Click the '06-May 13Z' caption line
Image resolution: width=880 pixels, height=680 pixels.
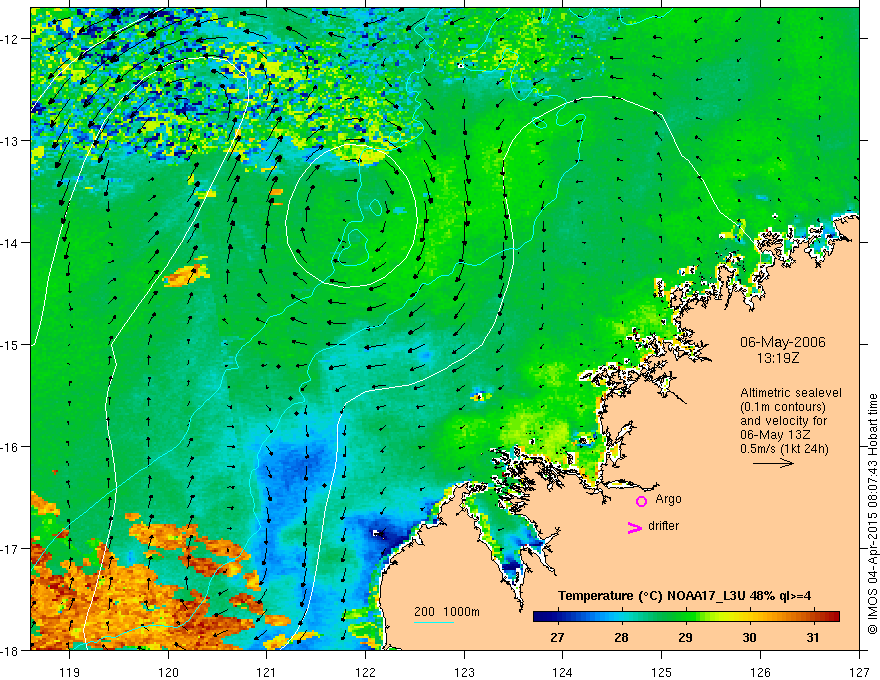774,435
